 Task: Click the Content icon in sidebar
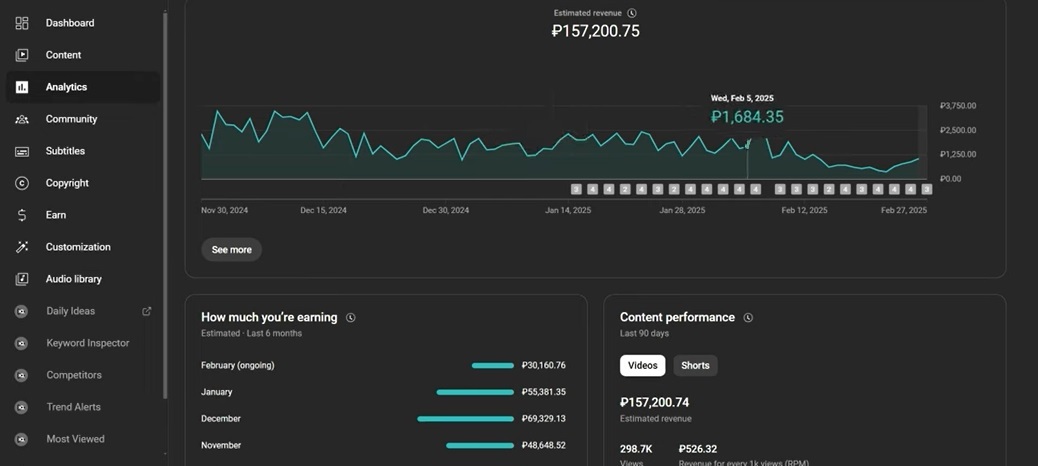pyautogui.click(x=22, y=55)
